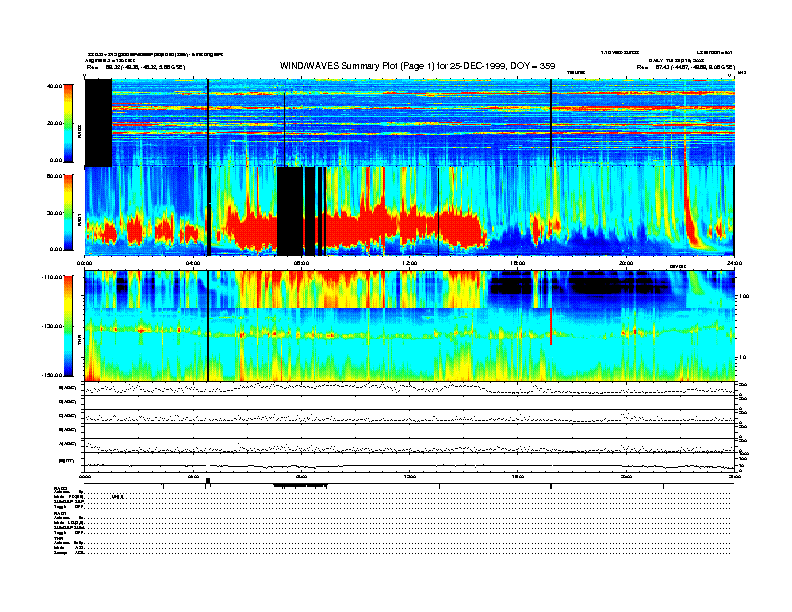Click the 04:00 label below RAD1 spectrogram

[x=193, y=263]
